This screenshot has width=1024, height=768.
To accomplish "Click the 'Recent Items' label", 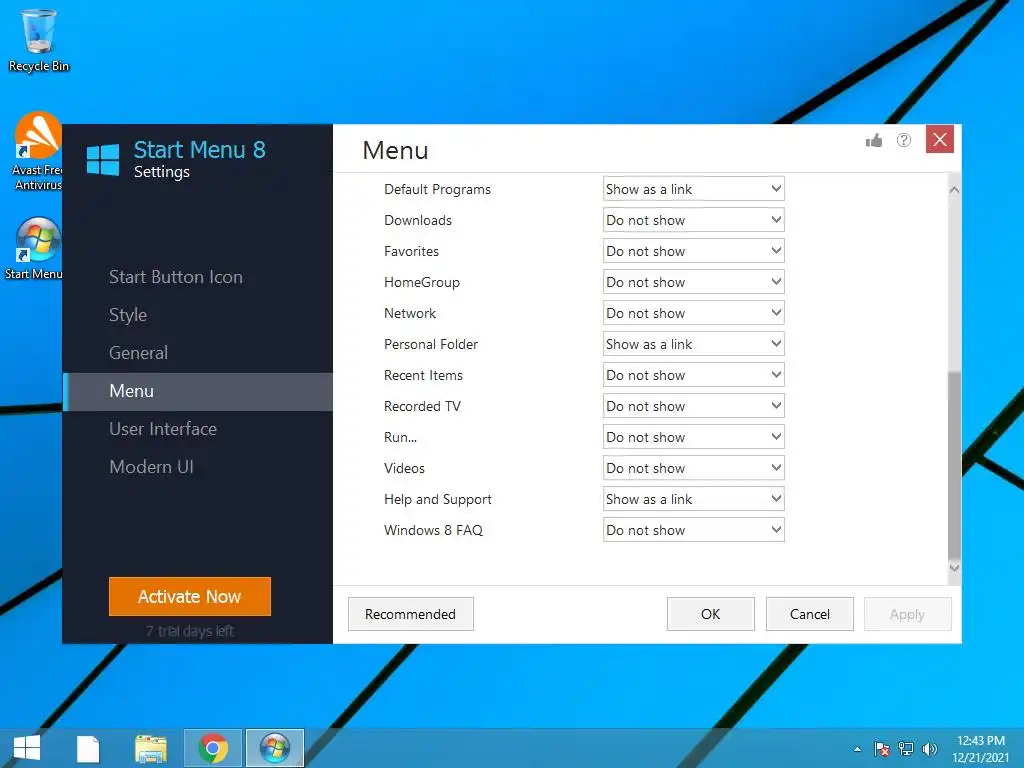I will tap(423, 376).
